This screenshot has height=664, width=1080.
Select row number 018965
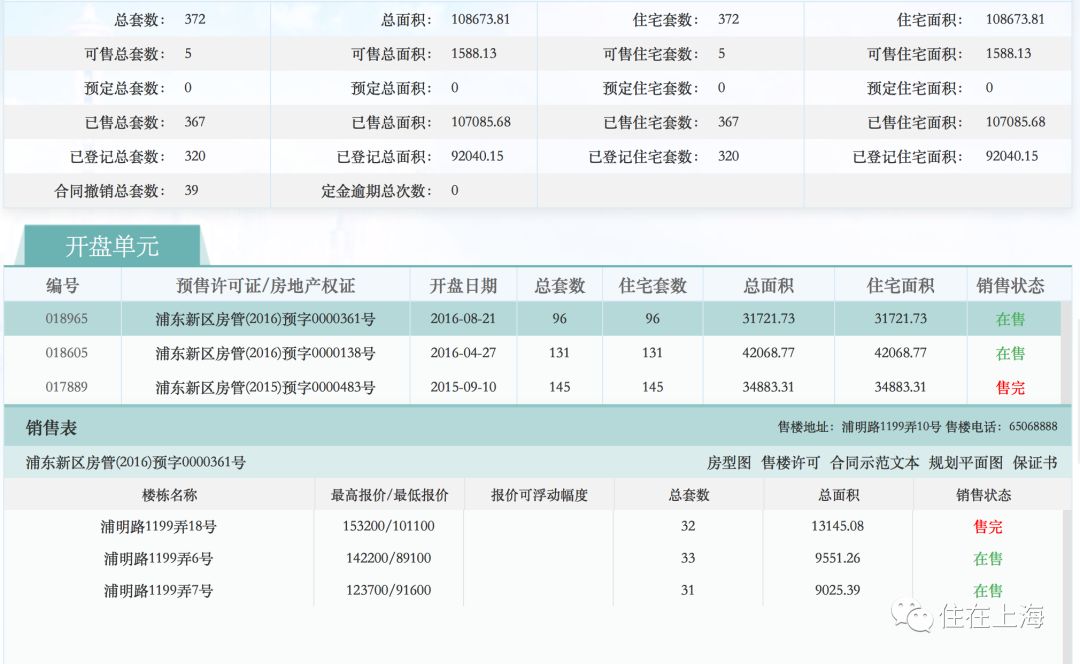pos(66,319)
